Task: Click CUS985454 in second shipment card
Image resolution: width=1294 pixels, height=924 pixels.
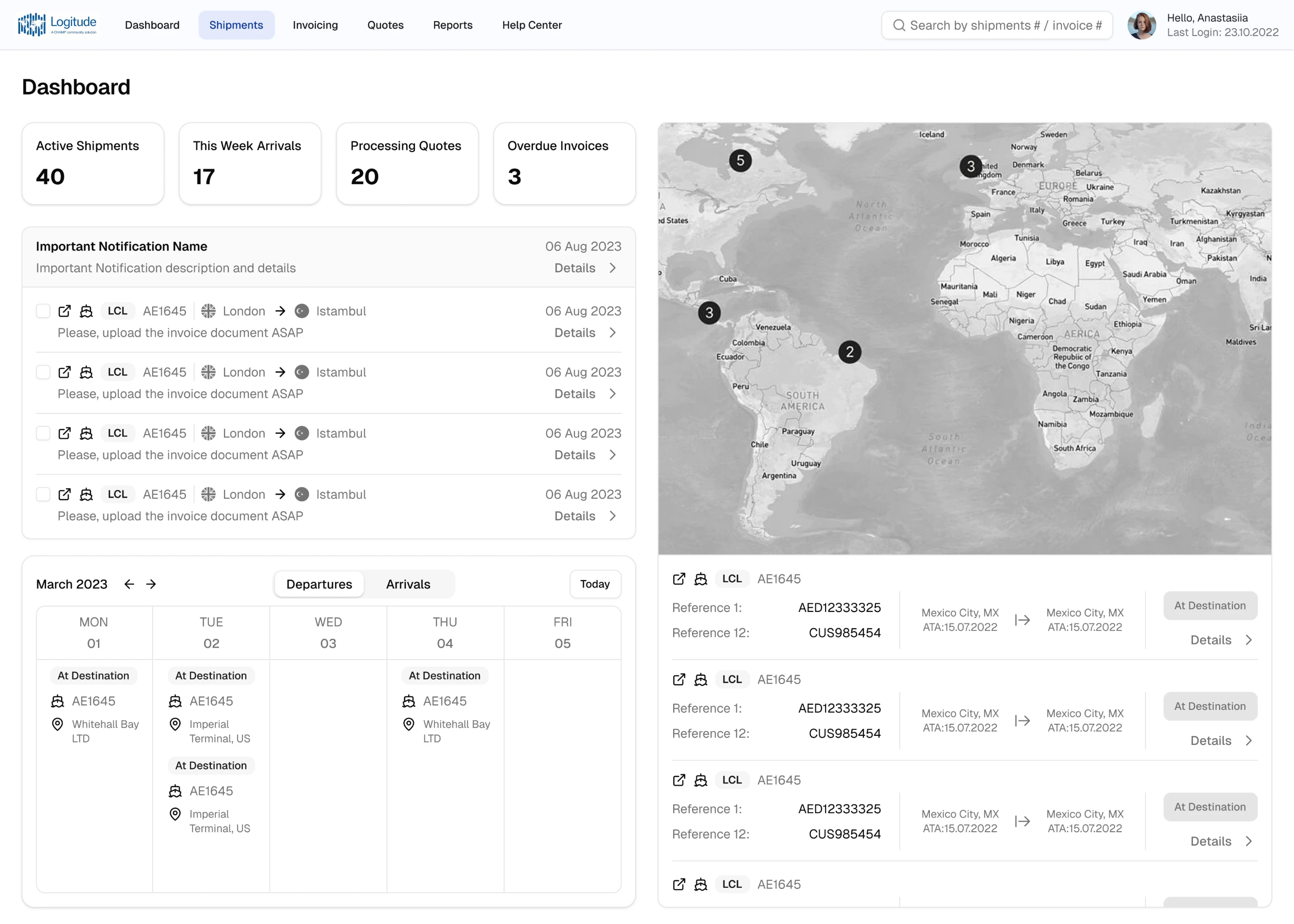Action: coord(845,733)
